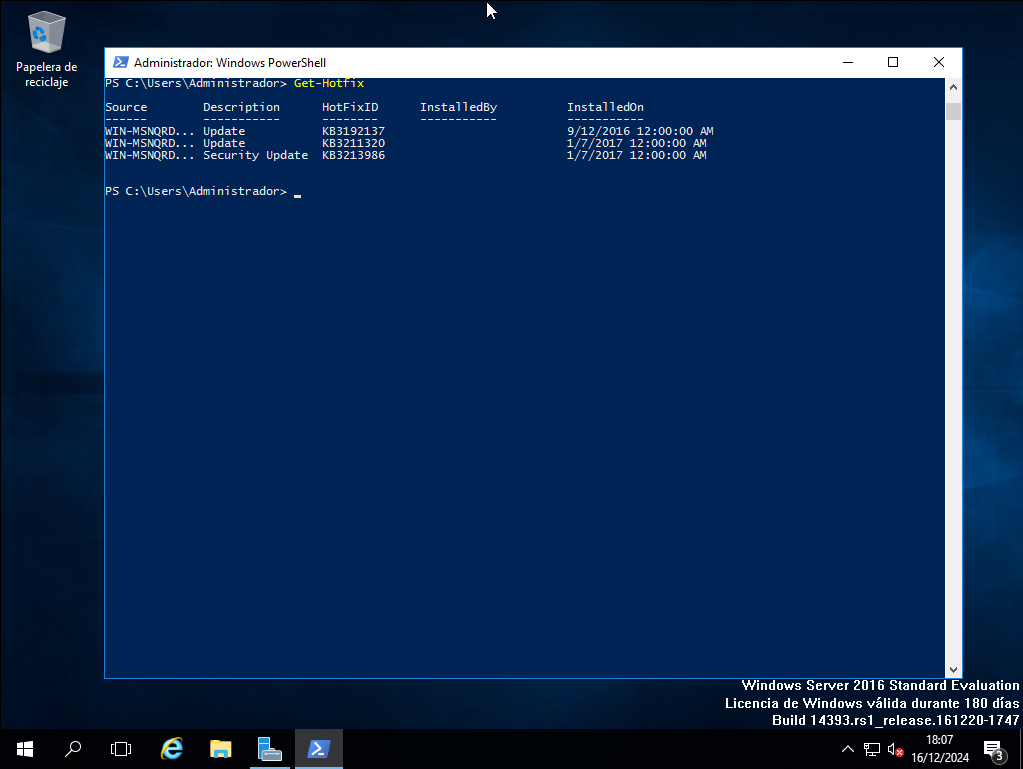Click hotfix ID KB3211320
The width and height of the screenshot is (1023, 769).
click(353, 143)
